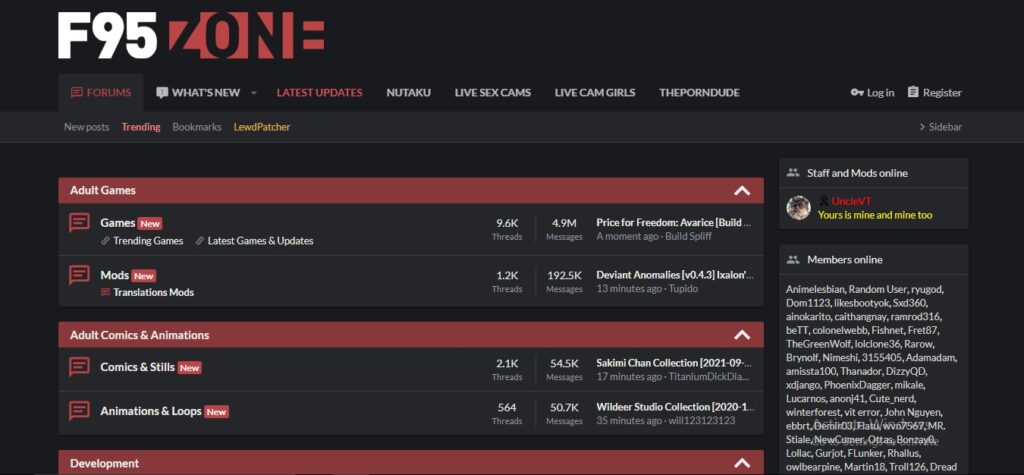Click the Staff and Mods online people icon
Image resolution: width=1024 pixels, height=475 pixels.
(x=793, y=173)
